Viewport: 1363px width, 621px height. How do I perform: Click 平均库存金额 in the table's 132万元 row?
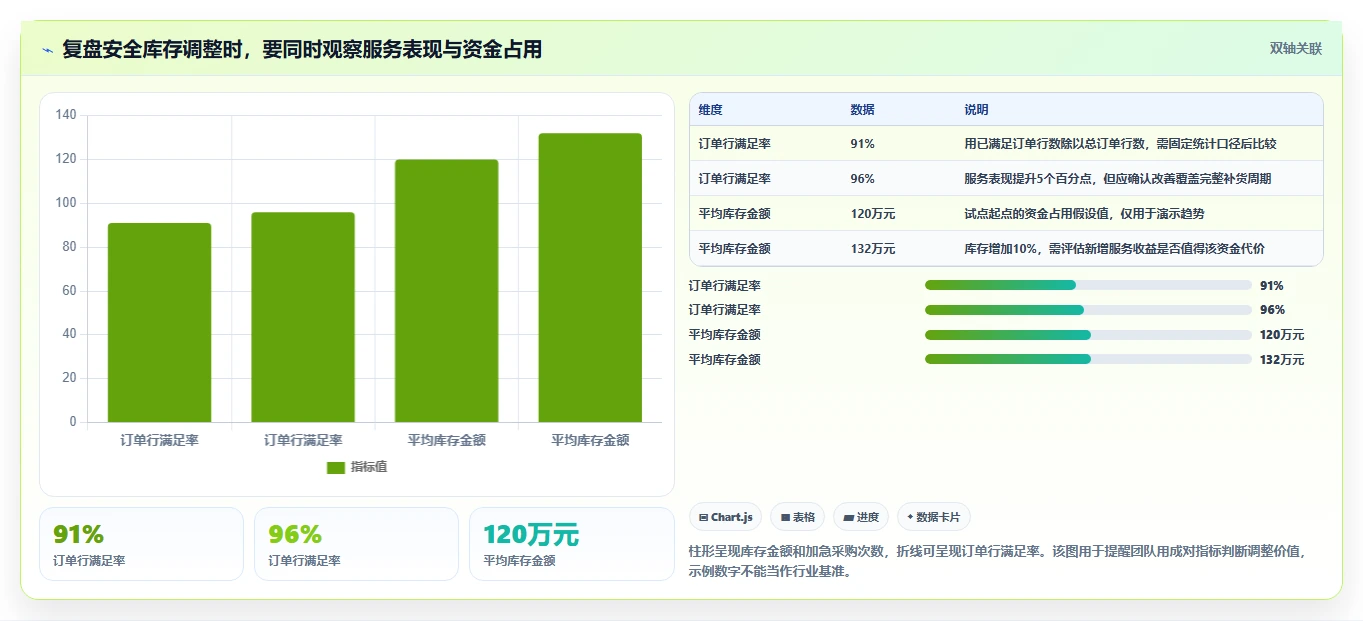pos(734,249)
